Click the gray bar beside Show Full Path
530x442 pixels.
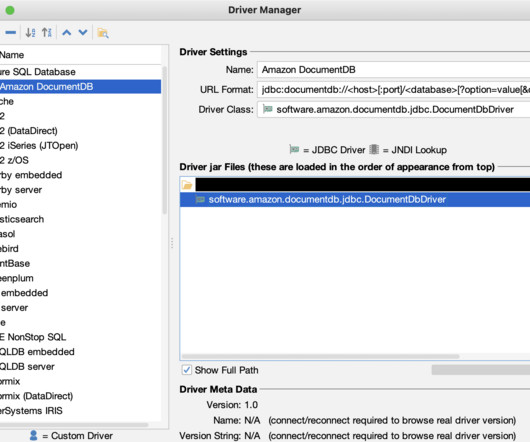[481, 370]
